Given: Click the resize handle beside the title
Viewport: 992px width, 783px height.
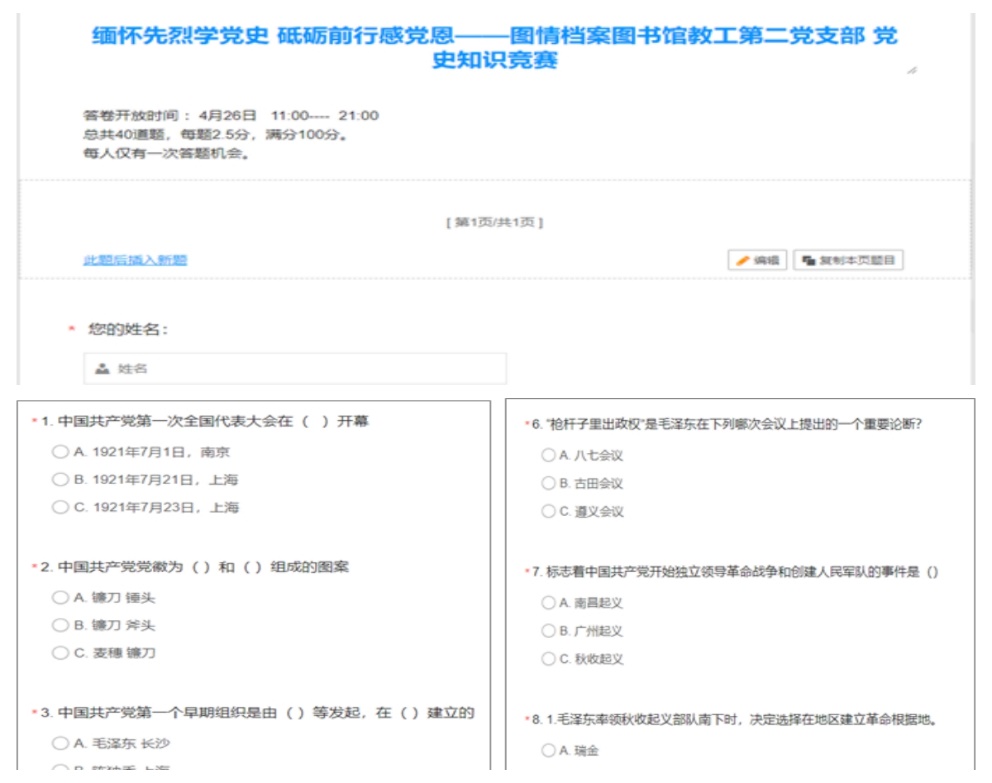Looking at the screenshot, I should pos(911,70).
